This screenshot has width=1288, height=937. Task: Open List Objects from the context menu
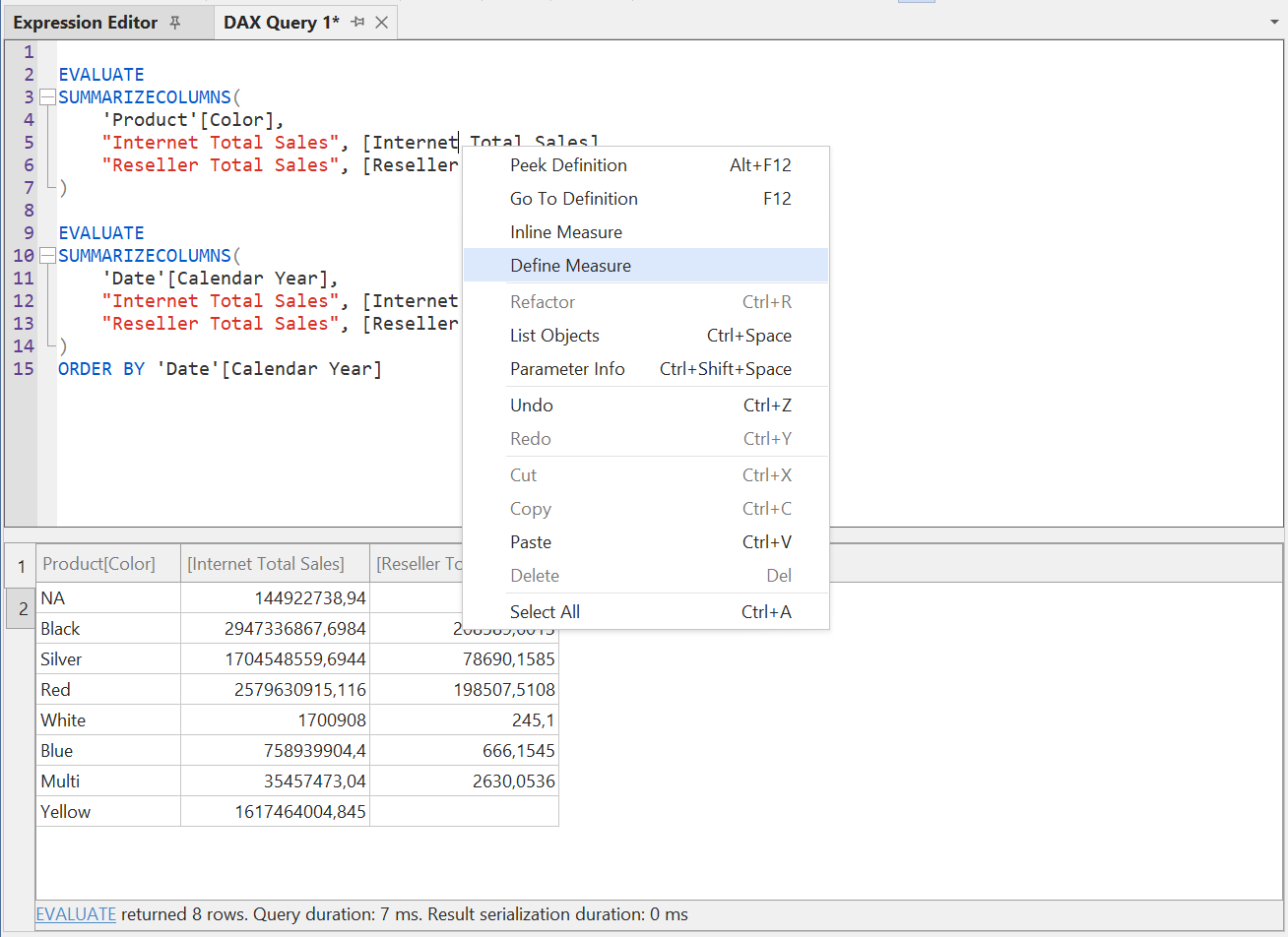click(x=553, y=335)
